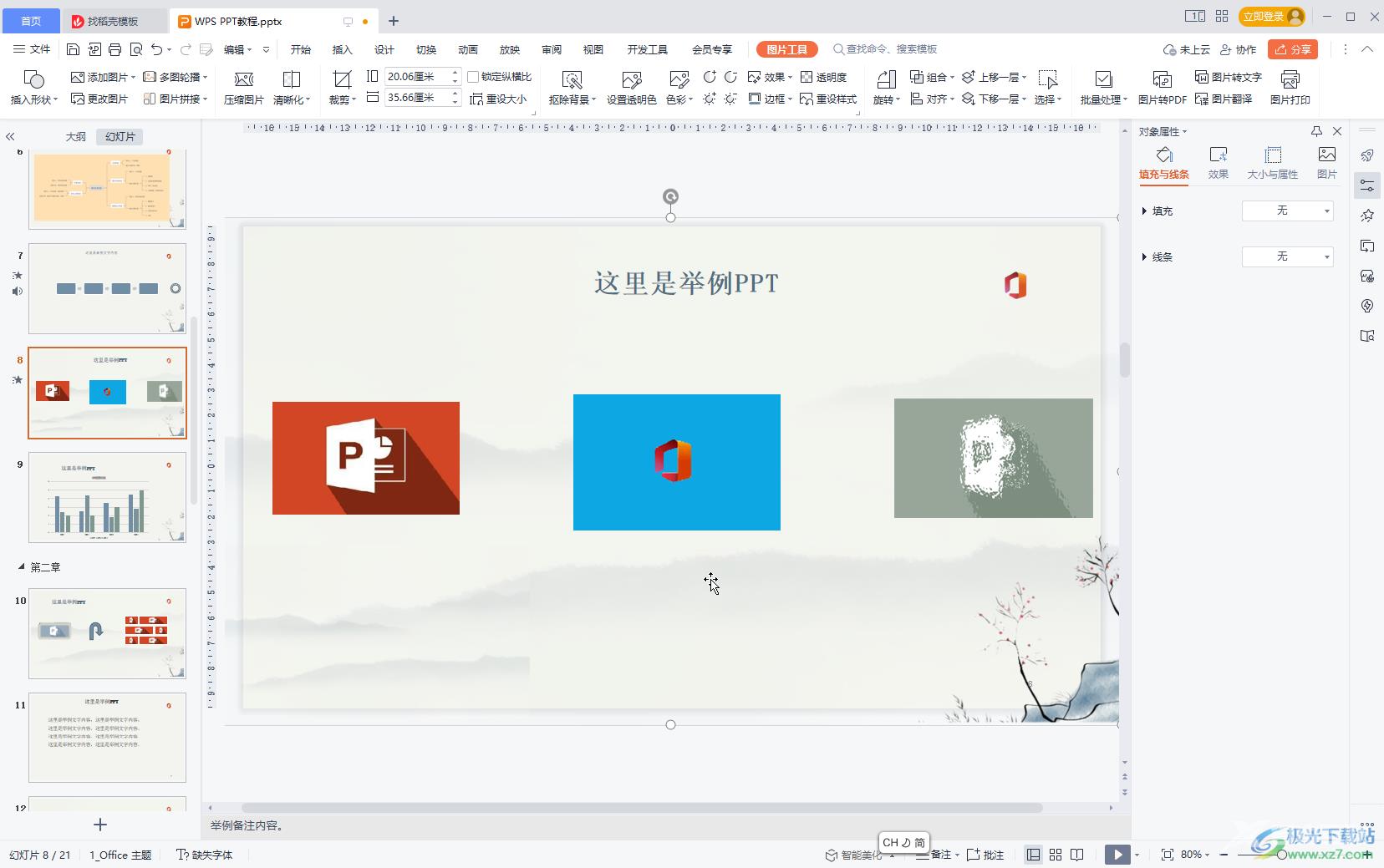The image size is (1384, 868).
Task: Open Batch processing (批量处理) dropdown
Action: tap(1103, 99)
